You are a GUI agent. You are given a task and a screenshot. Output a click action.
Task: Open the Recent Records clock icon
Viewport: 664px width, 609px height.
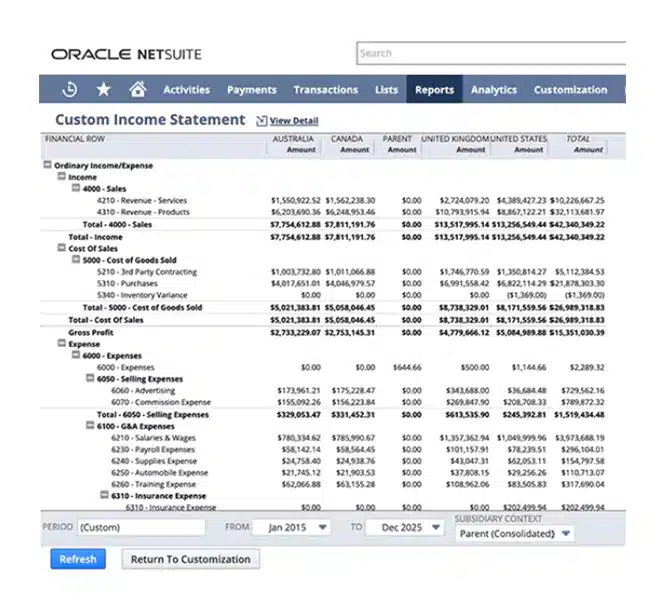coord(69,89)
